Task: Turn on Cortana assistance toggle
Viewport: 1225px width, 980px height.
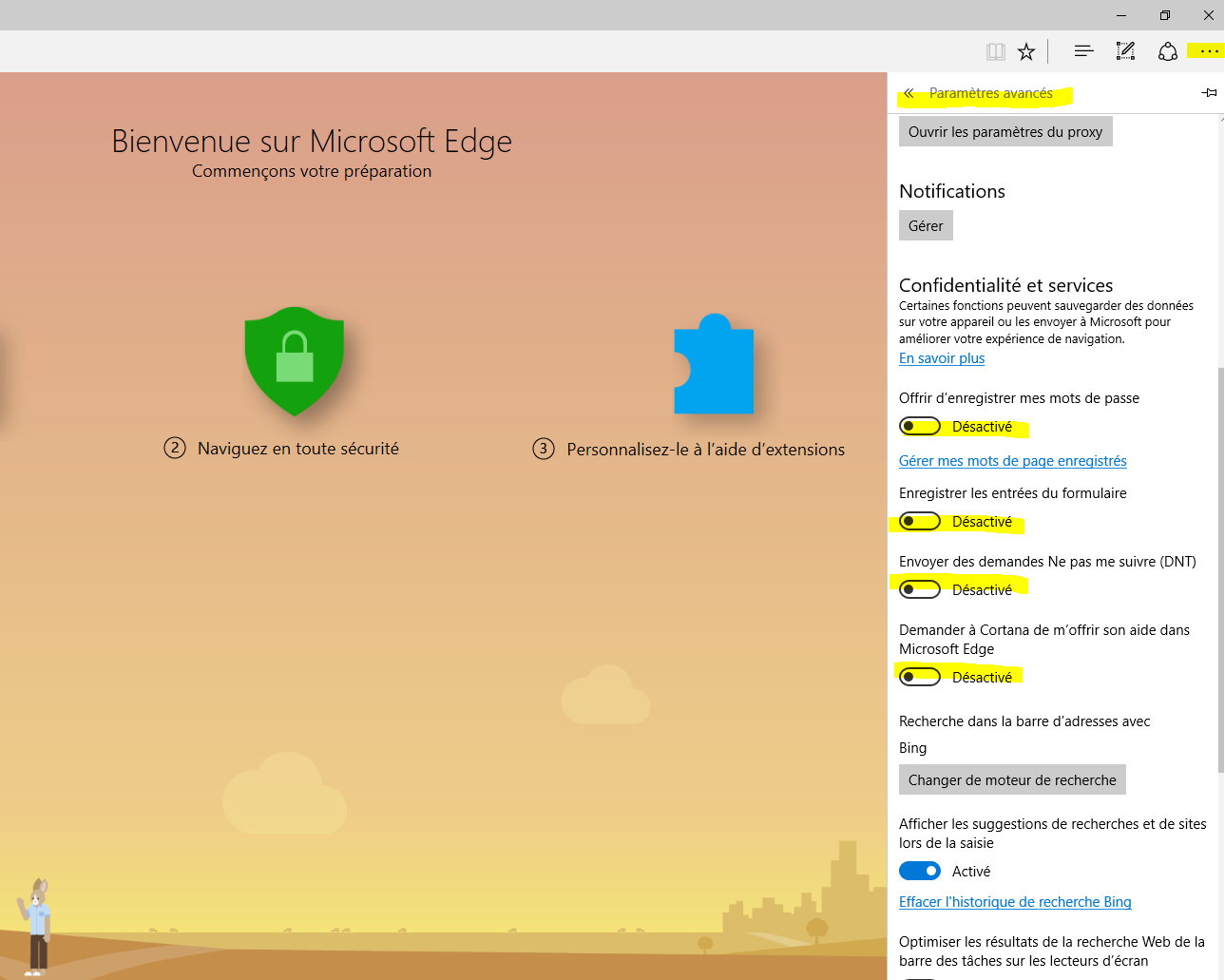Action: (920, 678)
